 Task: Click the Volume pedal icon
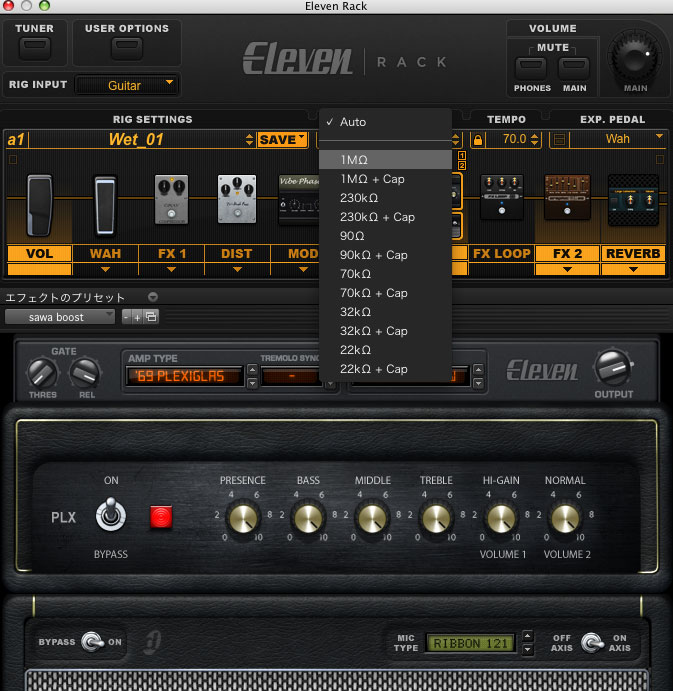(x=39, y=205)
